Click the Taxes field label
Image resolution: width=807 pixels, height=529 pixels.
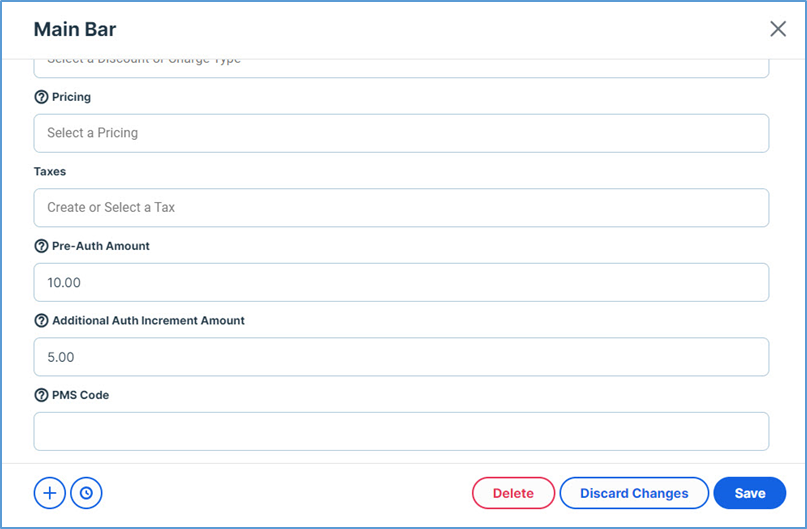(50, 172)
